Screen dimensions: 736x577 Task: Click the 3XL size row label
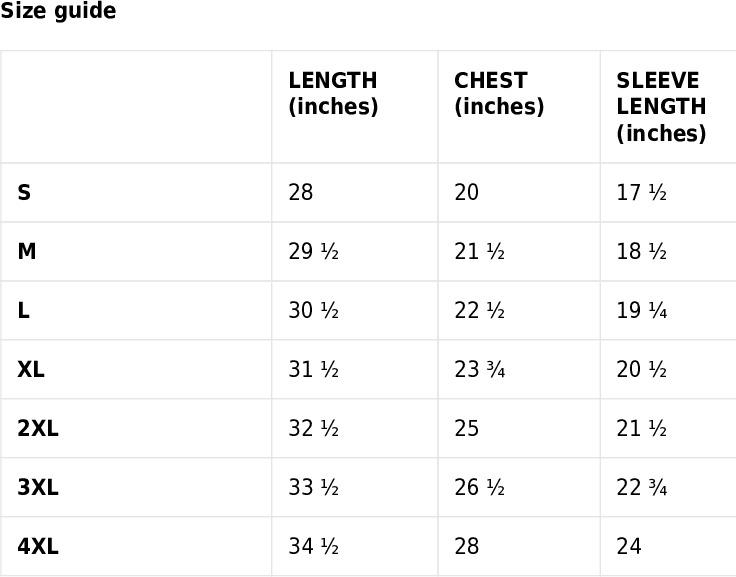[x=38, y=487]
